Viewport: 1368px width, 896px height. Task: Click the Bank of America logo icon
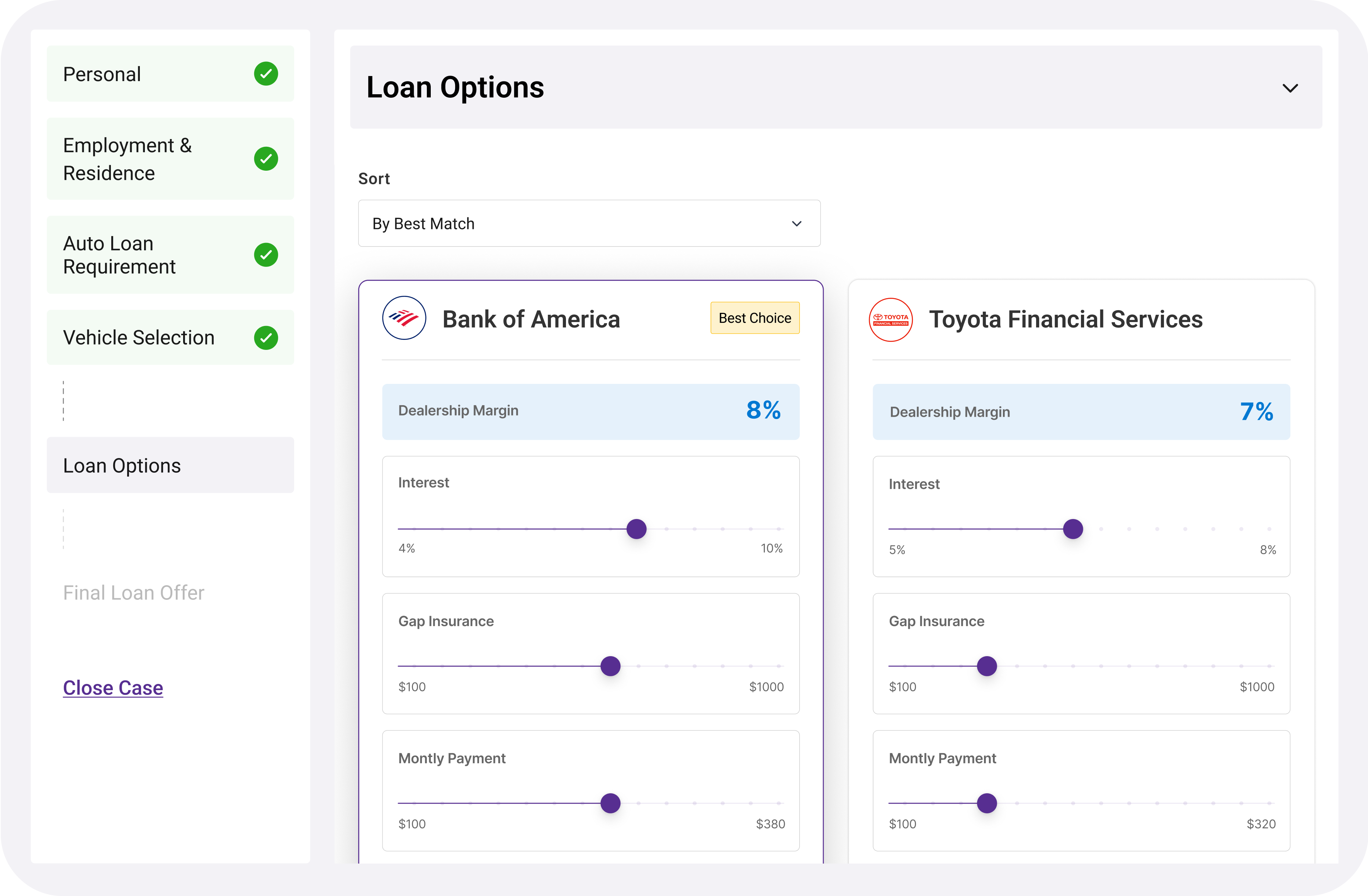pos(403,318)
